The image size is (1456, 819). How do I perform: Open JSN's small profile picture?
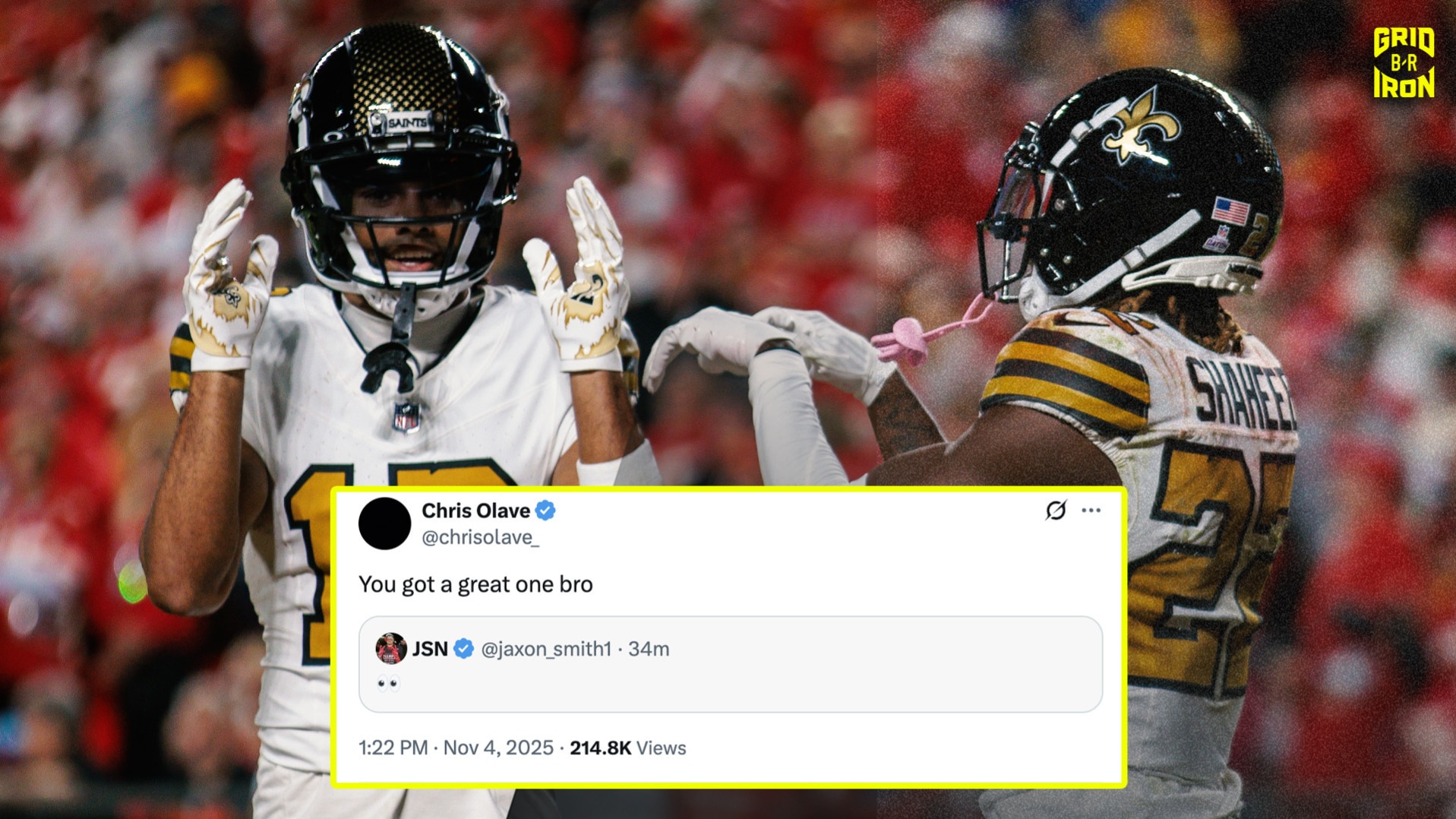click(x=390, y=649)
